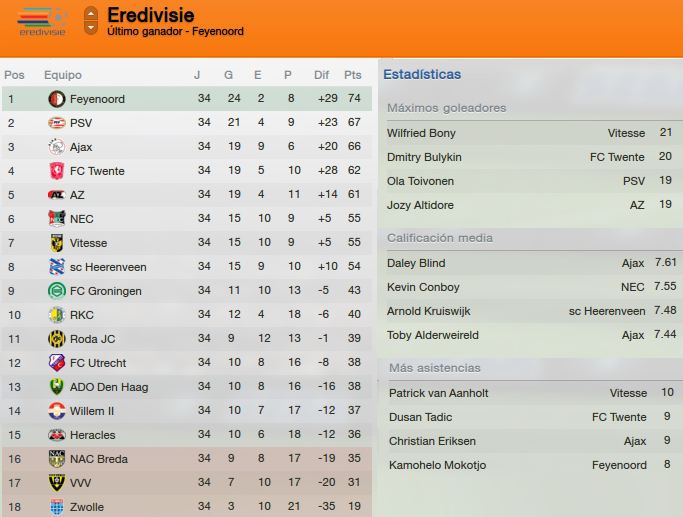
Task: Select the Willem II table row
Action: click(187, 411)
